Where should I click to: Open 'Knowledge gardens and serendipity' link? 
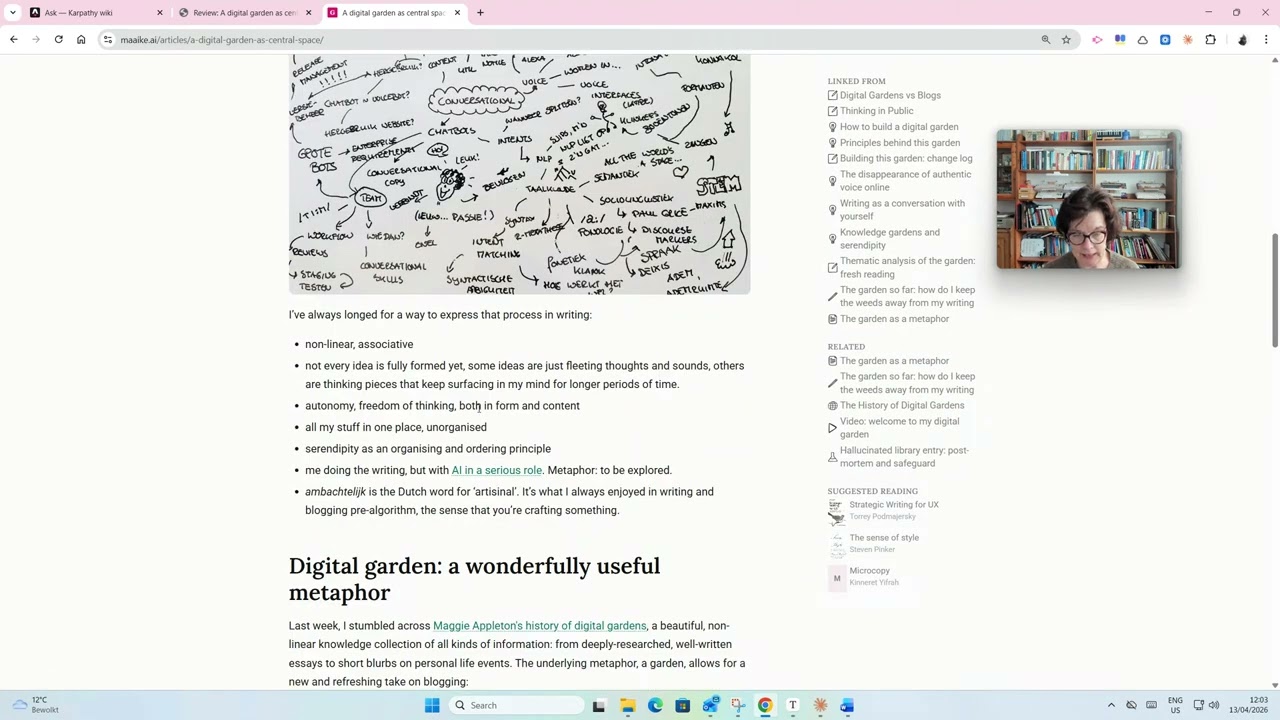(889, 239)
